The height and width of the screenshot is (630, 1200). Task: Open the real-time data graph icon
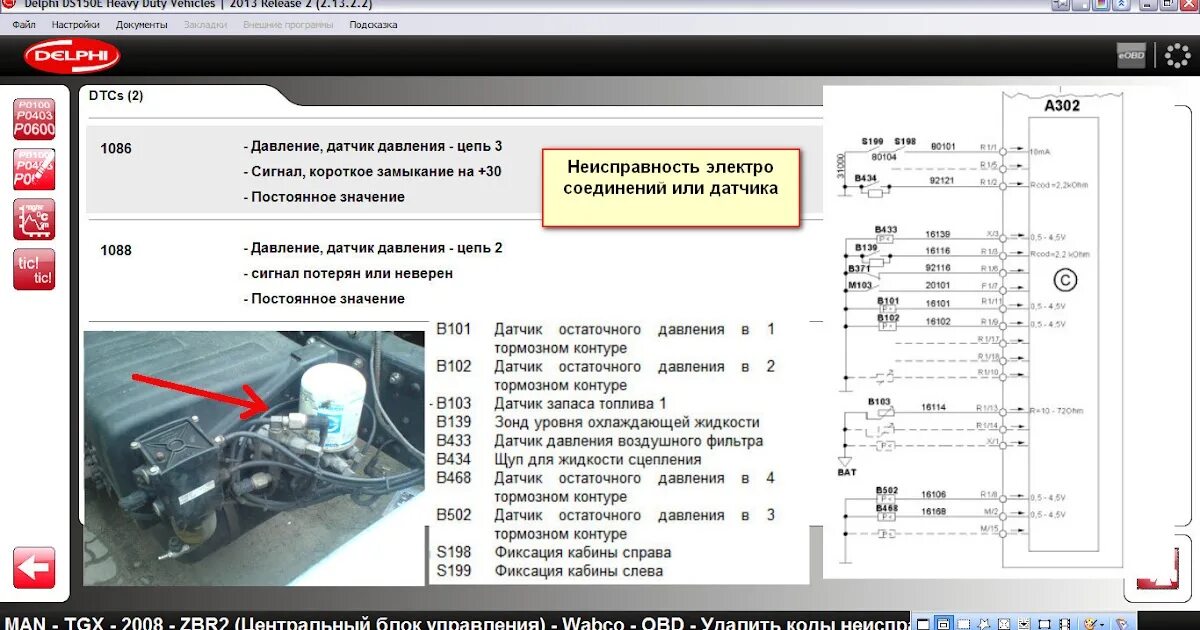click(34, 219)
